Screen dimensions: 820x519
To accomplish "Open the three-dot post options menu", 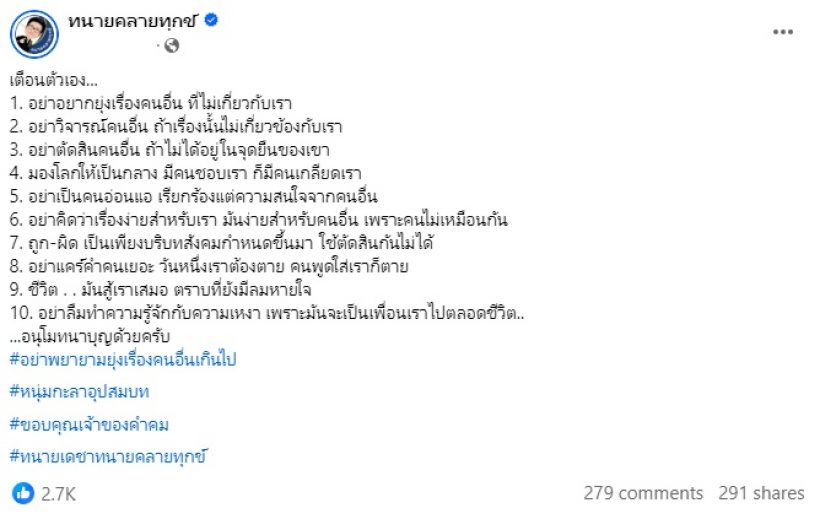I will (x=783, y=32).
